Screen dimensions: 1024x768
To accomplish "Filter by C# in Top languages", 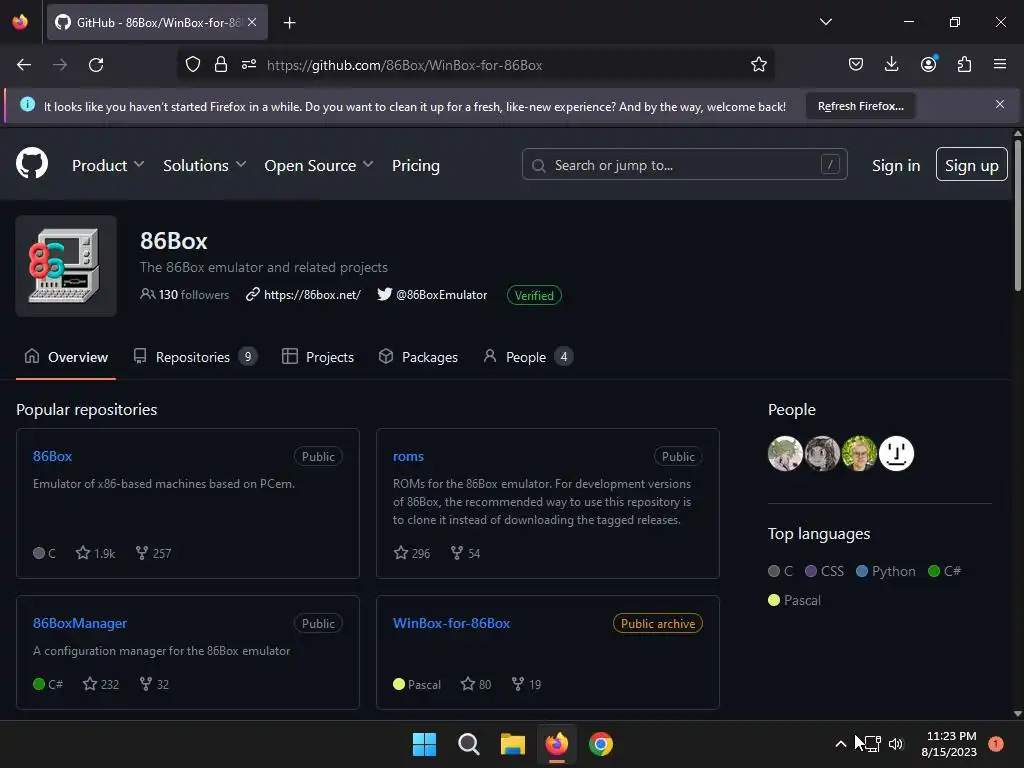I will tap(944, 571).
